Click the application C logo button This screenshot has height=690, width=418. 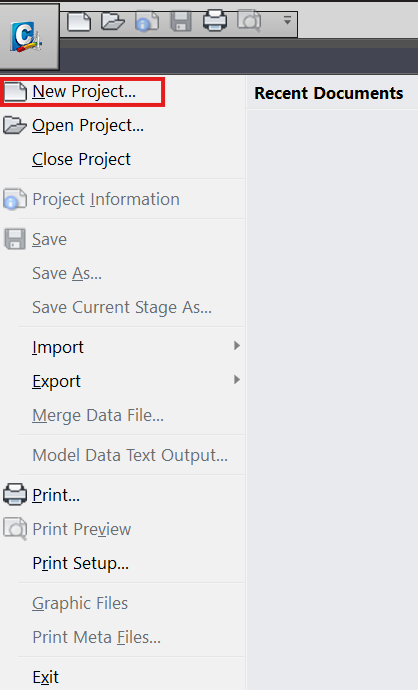pos(29,37)
